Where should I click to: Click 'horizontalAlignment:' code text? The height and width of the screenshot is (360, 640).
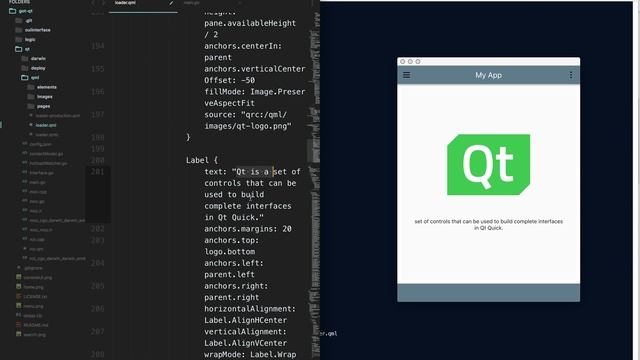click(x=250, y=309)
